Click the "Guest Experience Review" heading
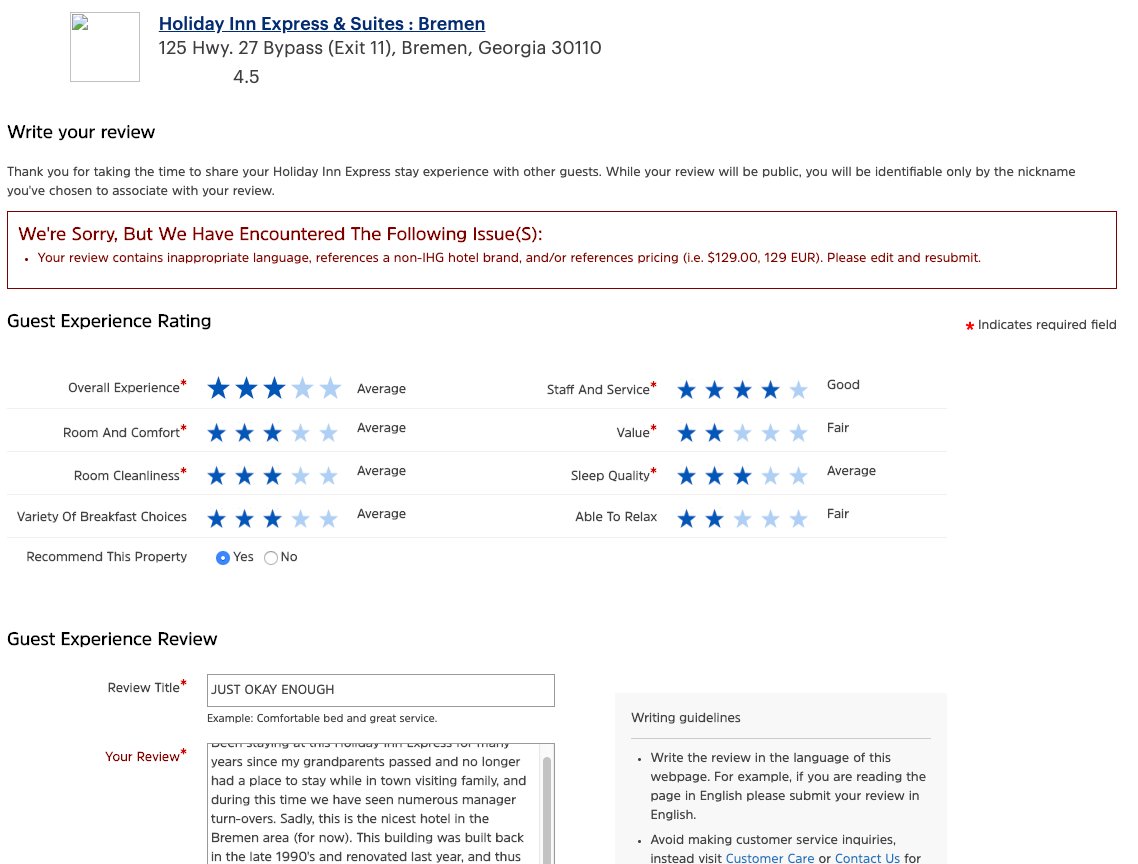The width and height of the screenshot is (1138, 864). coord(112,639)
